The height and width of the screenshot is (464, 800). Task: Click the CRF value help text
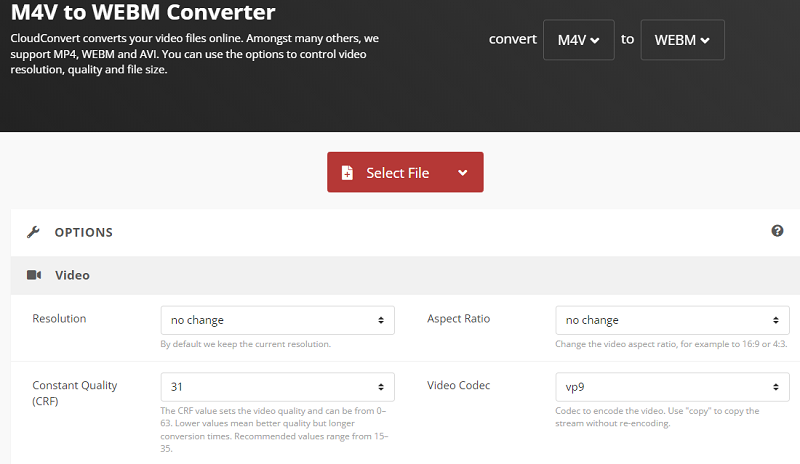tap(277, 431)
